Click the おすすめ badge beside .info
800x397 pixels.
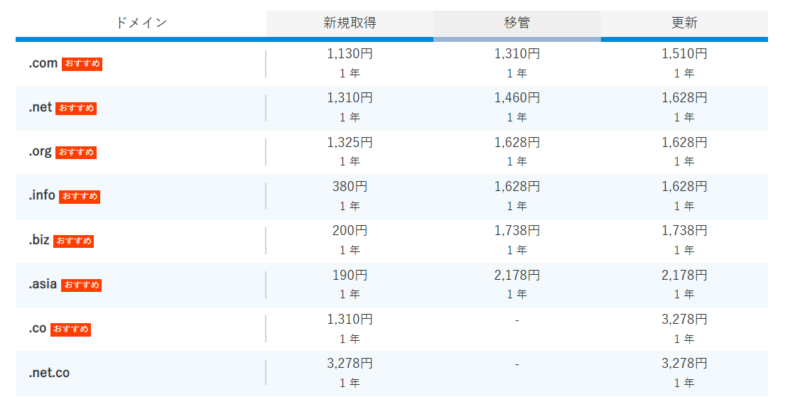point(79,196)
